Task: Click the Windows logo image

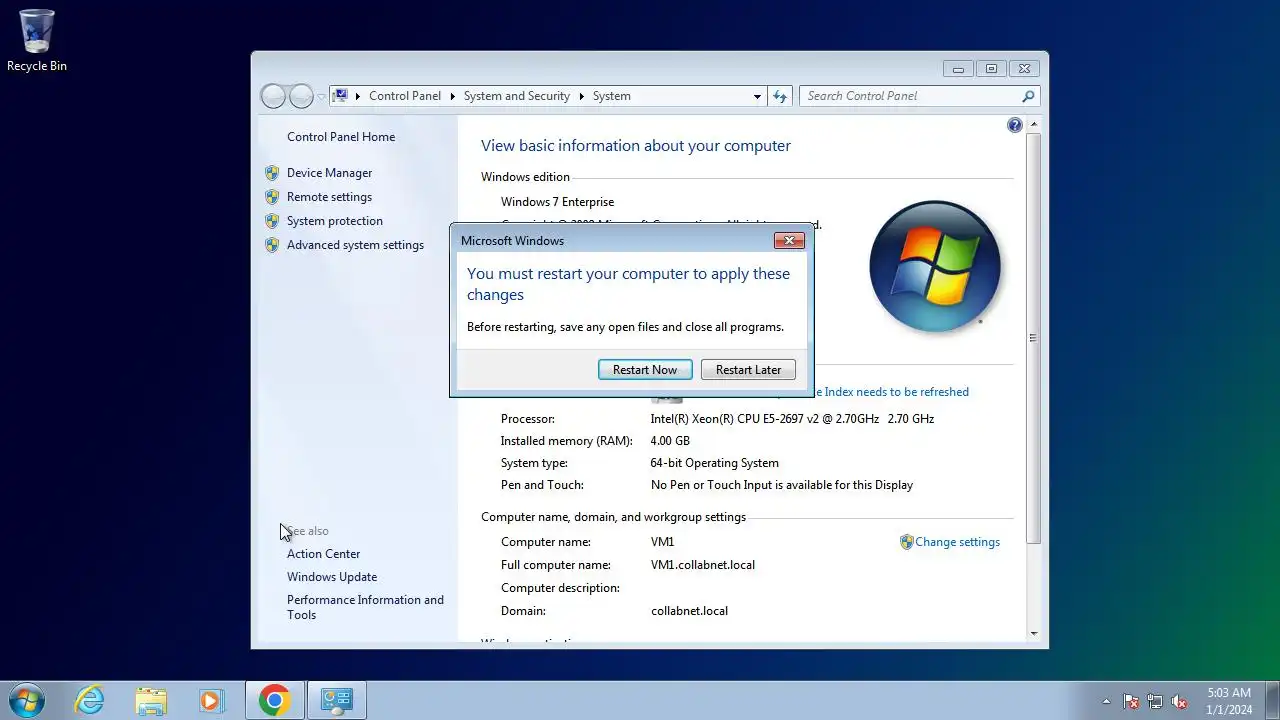Action: click(935, 267)
